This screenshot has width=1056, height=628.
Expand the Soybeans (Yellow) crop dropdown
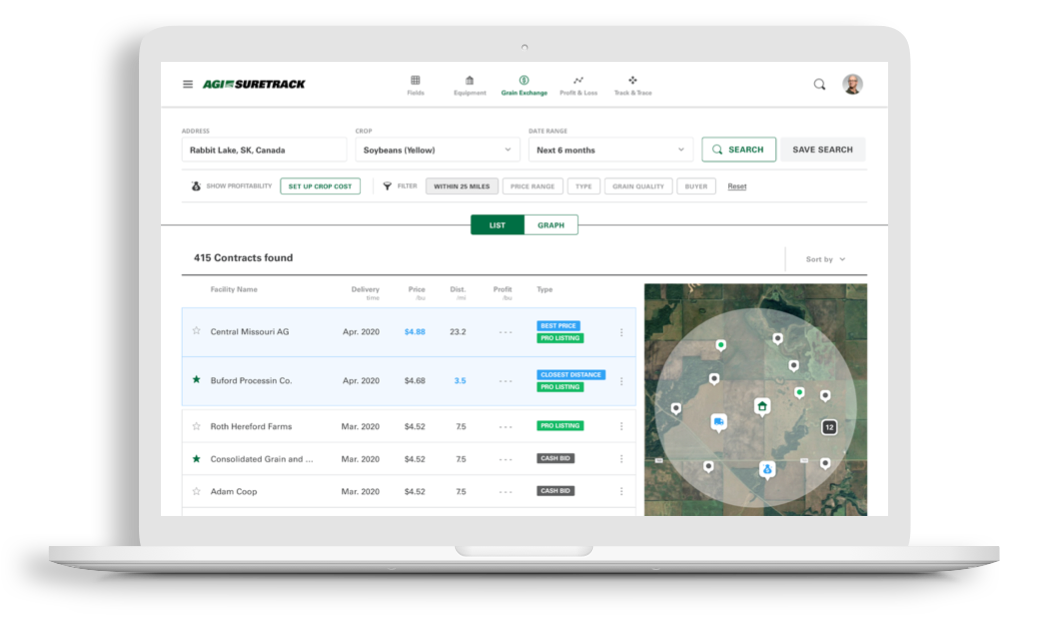[437, 150]
